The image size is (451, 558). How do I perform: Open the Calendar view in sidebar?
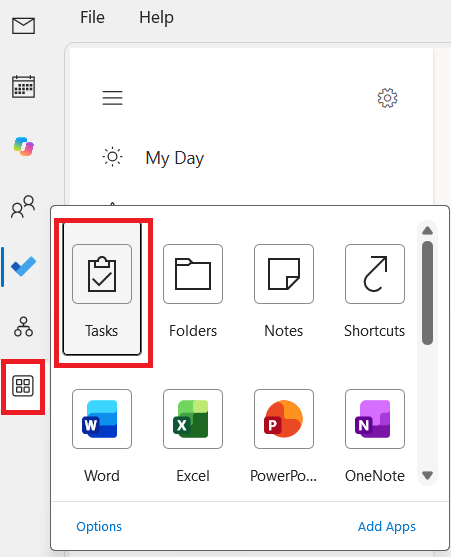[23, 86]
